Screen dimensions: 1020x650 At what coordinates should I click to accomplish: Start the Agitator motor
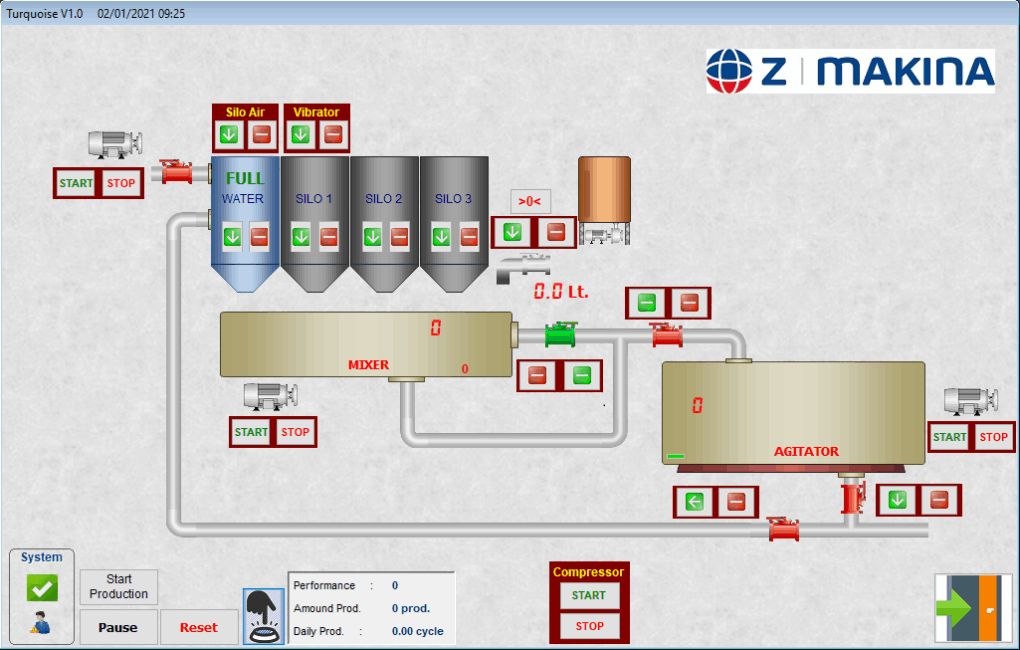click(x=949, y=437)
